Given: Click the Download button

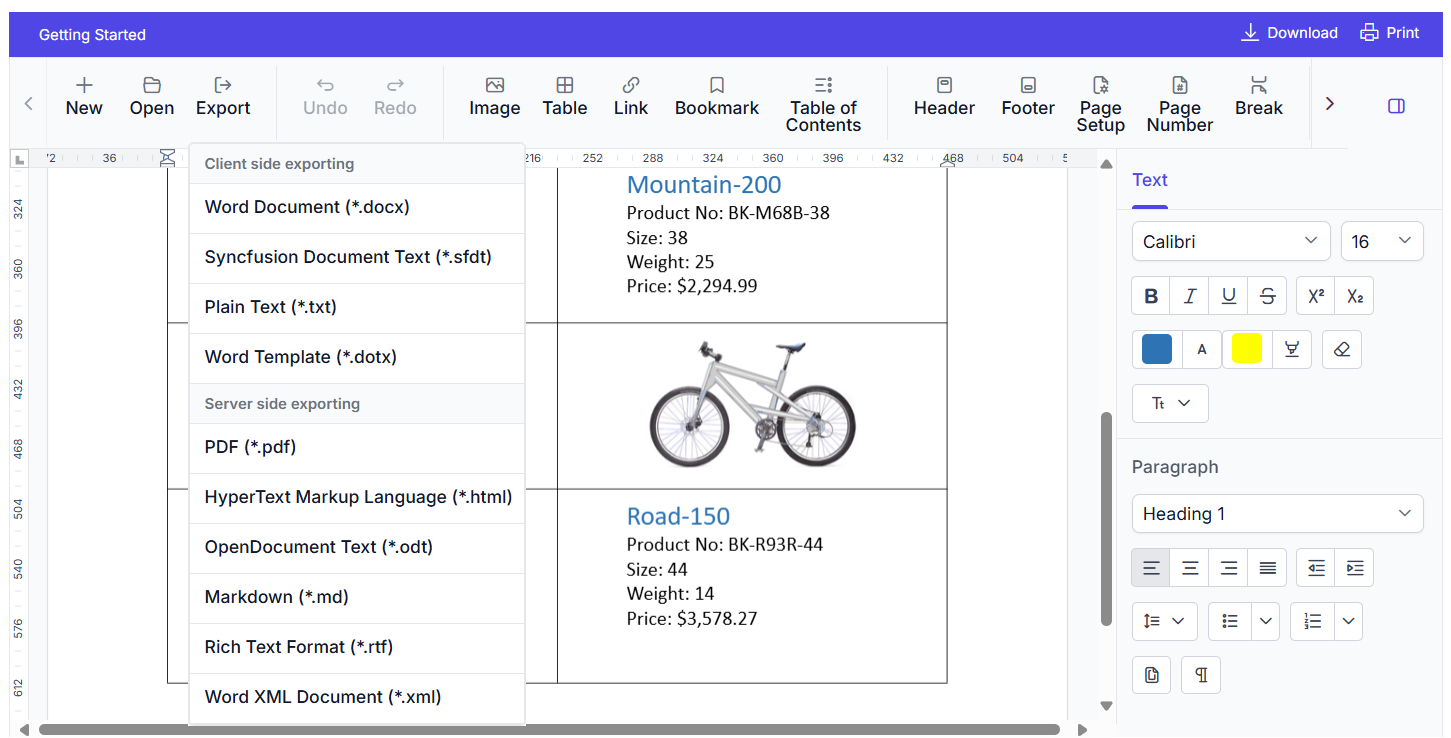Looking at the screenshot, I should [x=1289, y=33].
